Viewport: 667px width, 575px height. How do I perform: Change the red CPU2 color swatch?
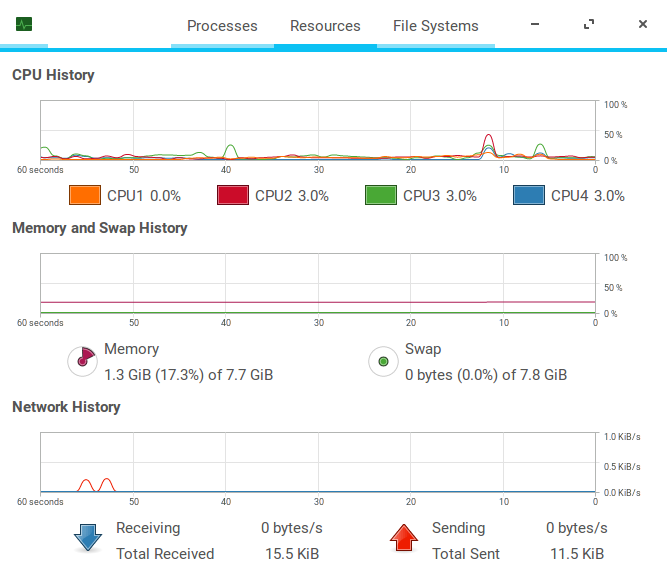[x=233, y=196]
